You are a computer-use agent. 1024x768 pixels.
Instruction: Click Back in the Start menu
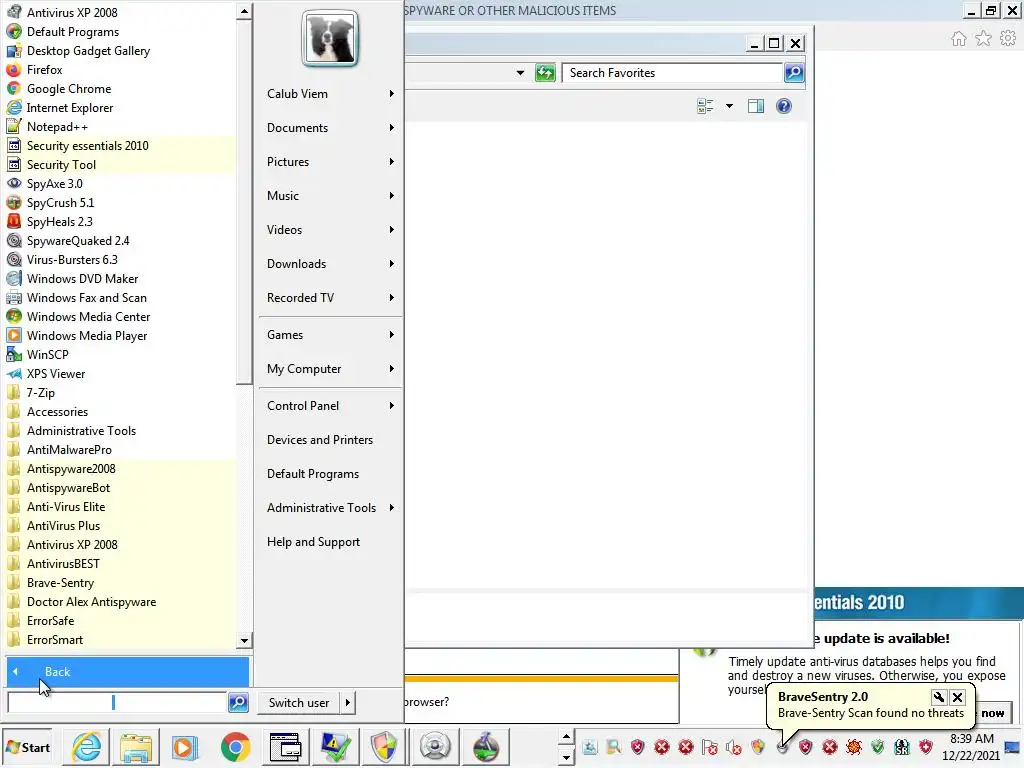[x=127, y=671]
